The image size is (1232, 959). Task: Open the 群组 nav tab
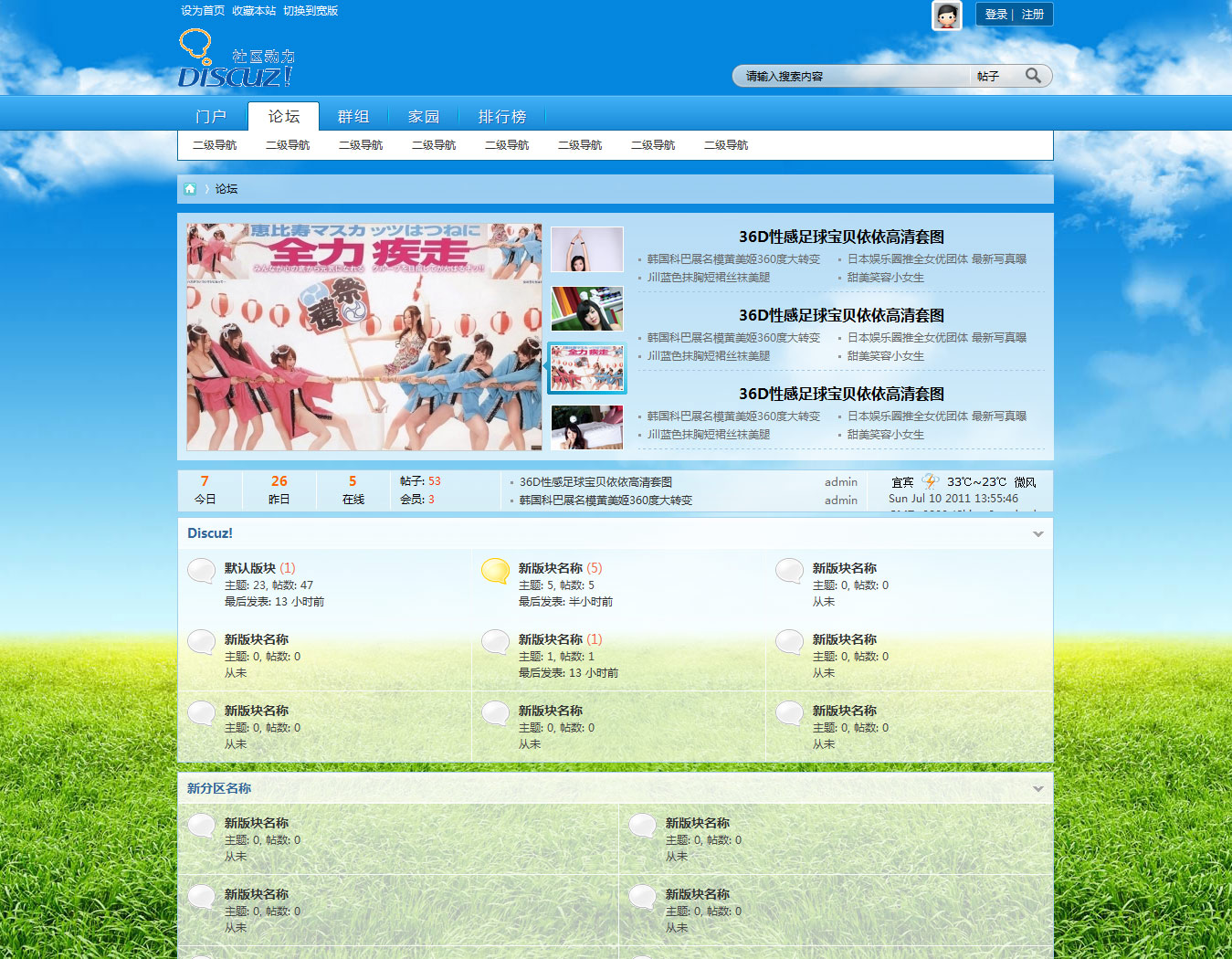point(353,117)
